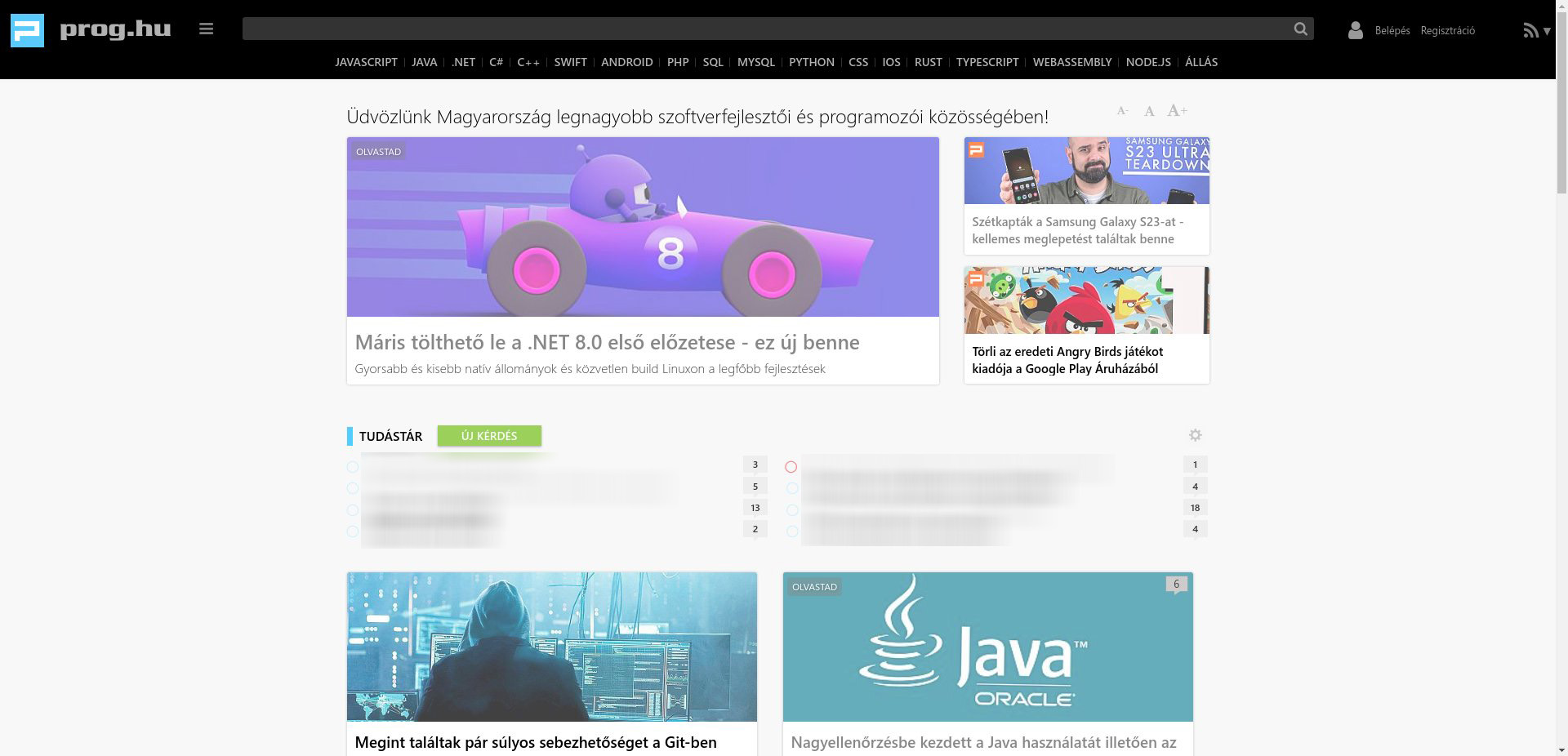Image resolution: width=1568 pixels, height=756 pixels.
Task: Click the red circle question marker
Action: click(791, 467)
